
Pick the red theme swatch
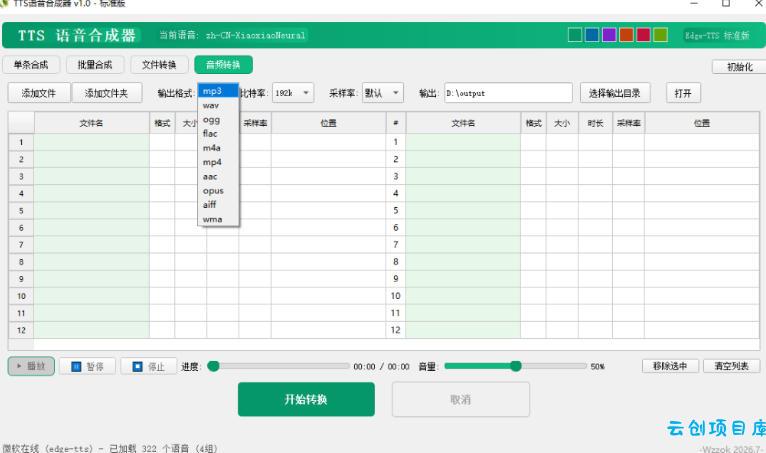(x=643, y=35)
